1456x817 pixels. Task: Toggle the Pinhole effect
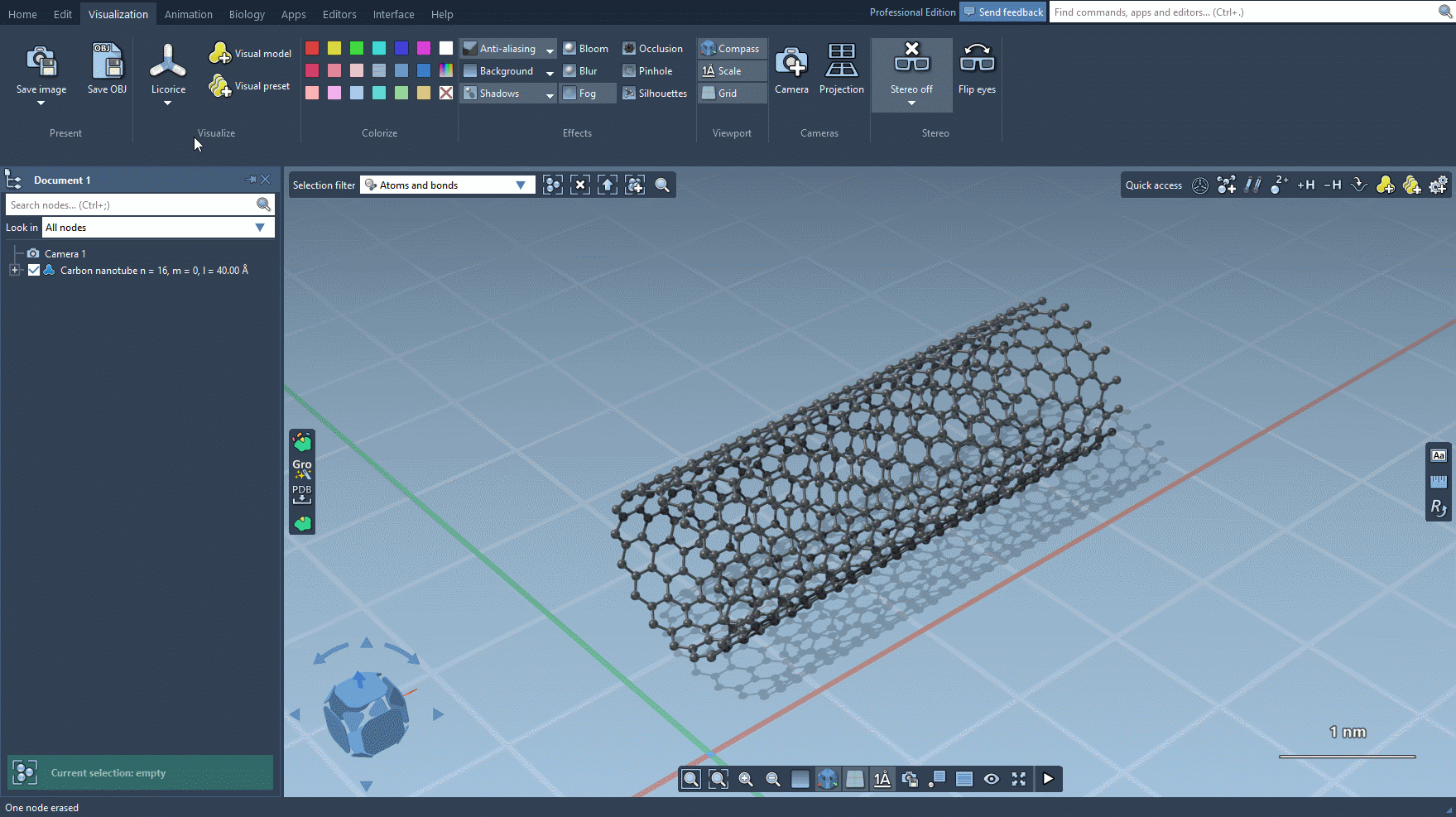click(x=647, y=71)
